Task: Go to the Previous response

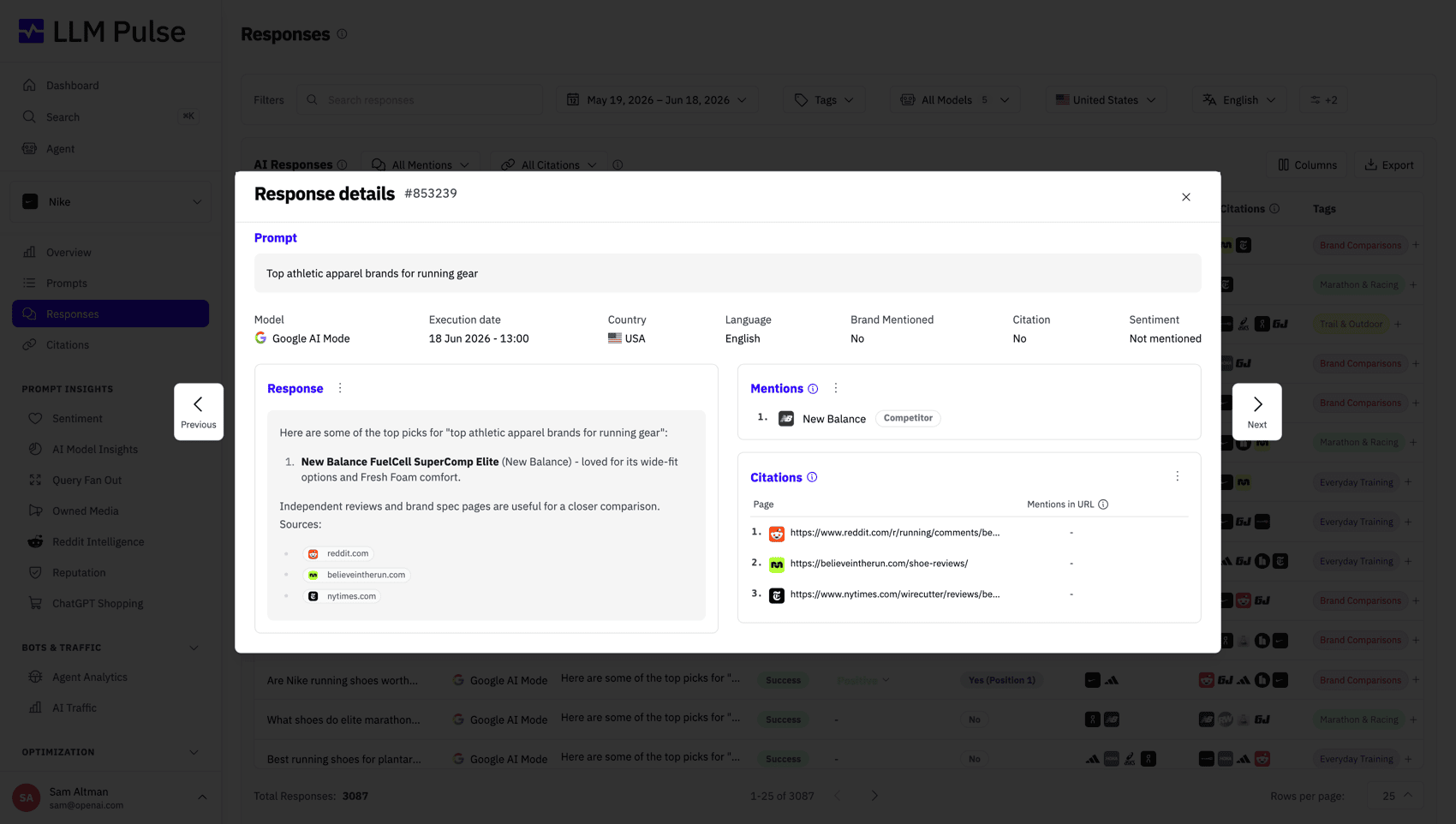Action: point(199,412)
